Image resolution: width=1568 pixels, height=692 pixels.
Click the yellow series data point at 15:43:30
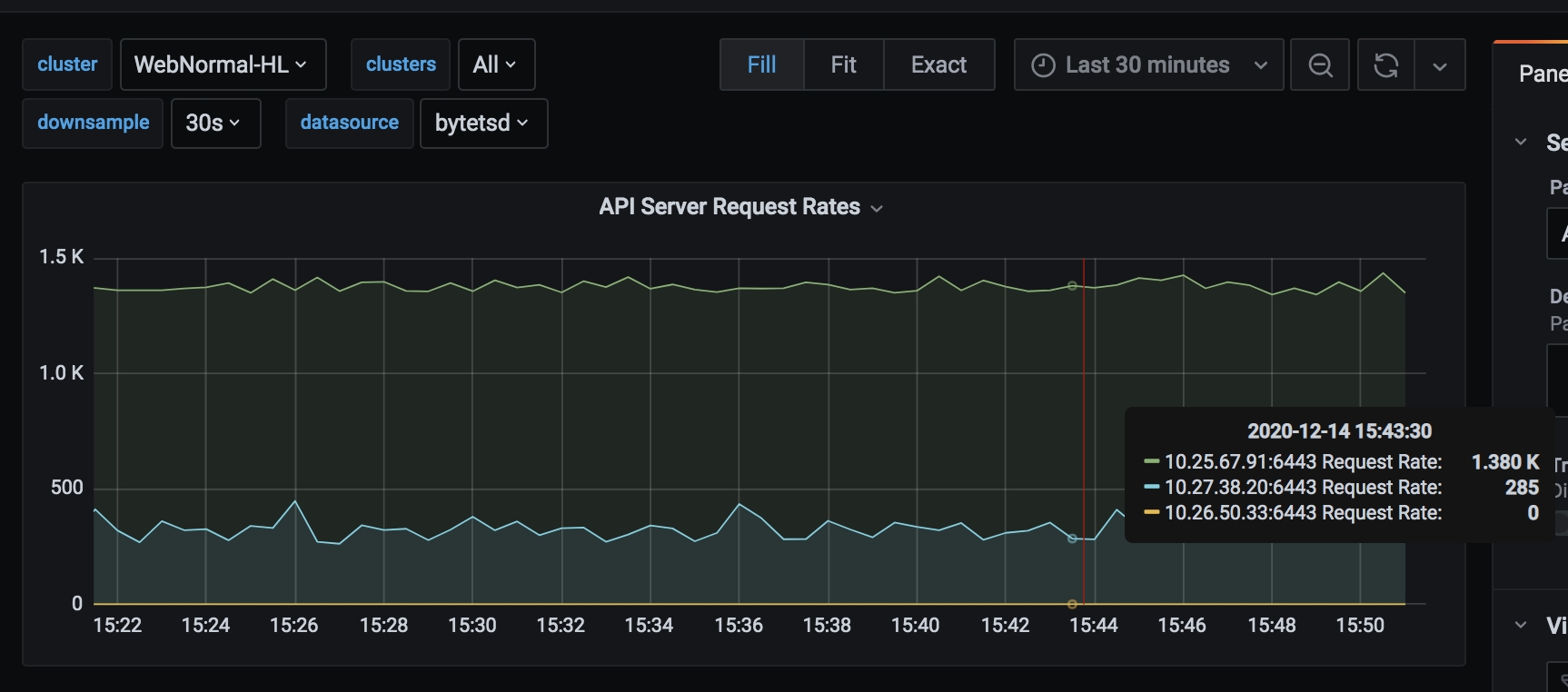(x=1072, y=604)
